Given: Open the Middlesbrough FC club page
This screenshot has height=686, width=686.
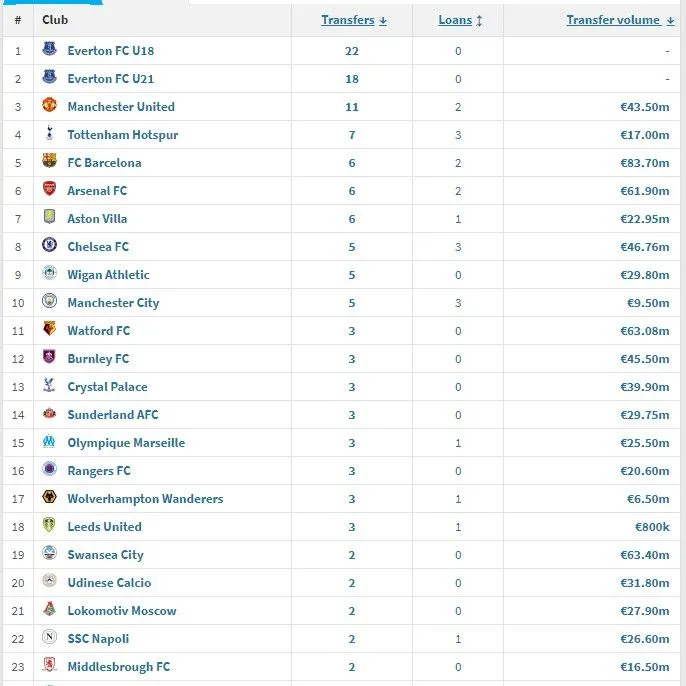Looking at the screenshot, I should [x=118, y=666].
